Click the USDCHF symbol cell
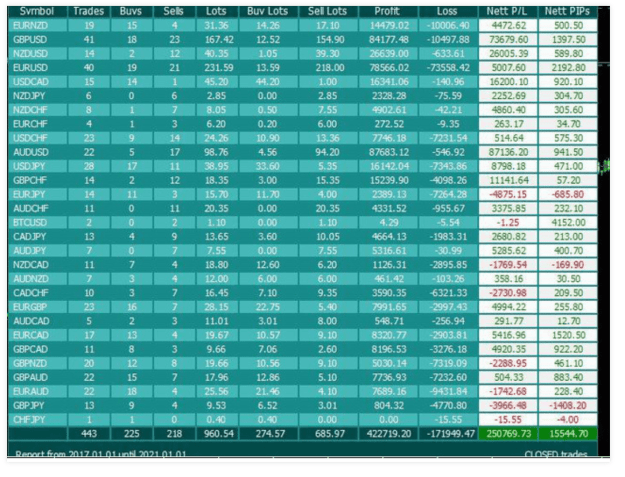This screenshot has height=477, width=625. pyautogui.click(x=37, y=138)
